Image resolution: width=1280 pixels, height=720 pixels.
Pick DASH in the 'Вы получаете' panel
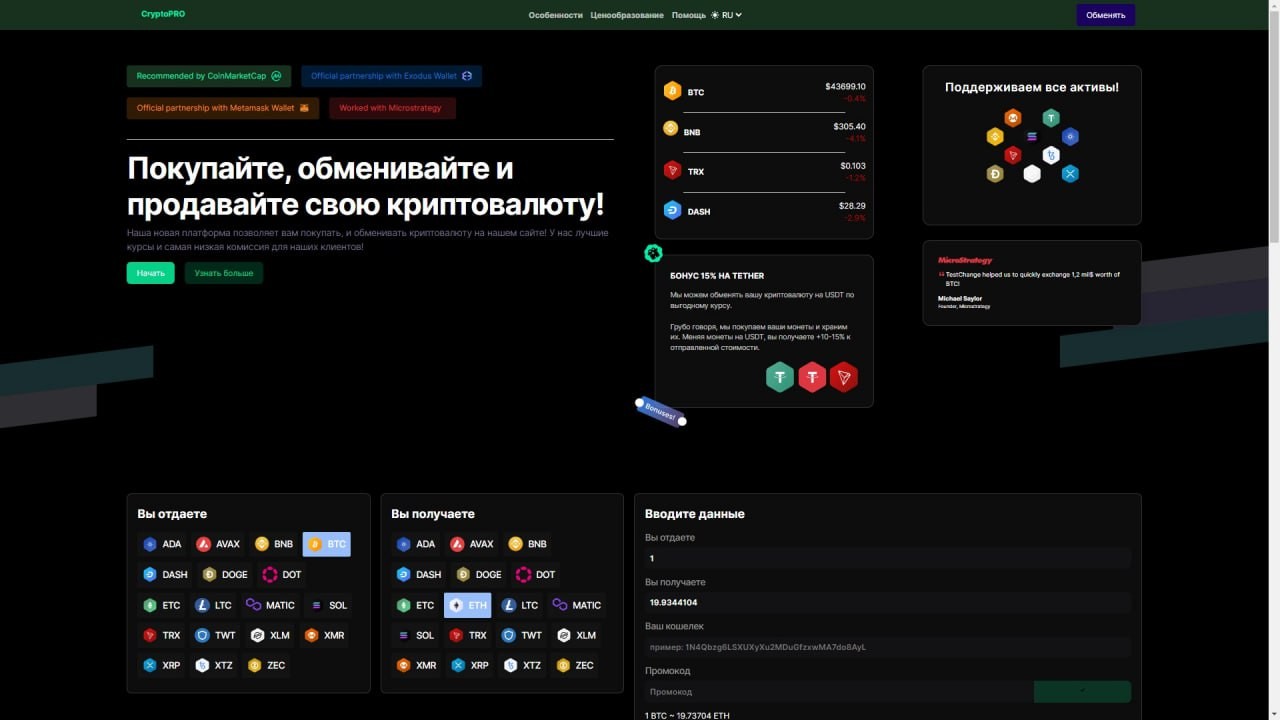pyautogui.click(x=420, y=574)
